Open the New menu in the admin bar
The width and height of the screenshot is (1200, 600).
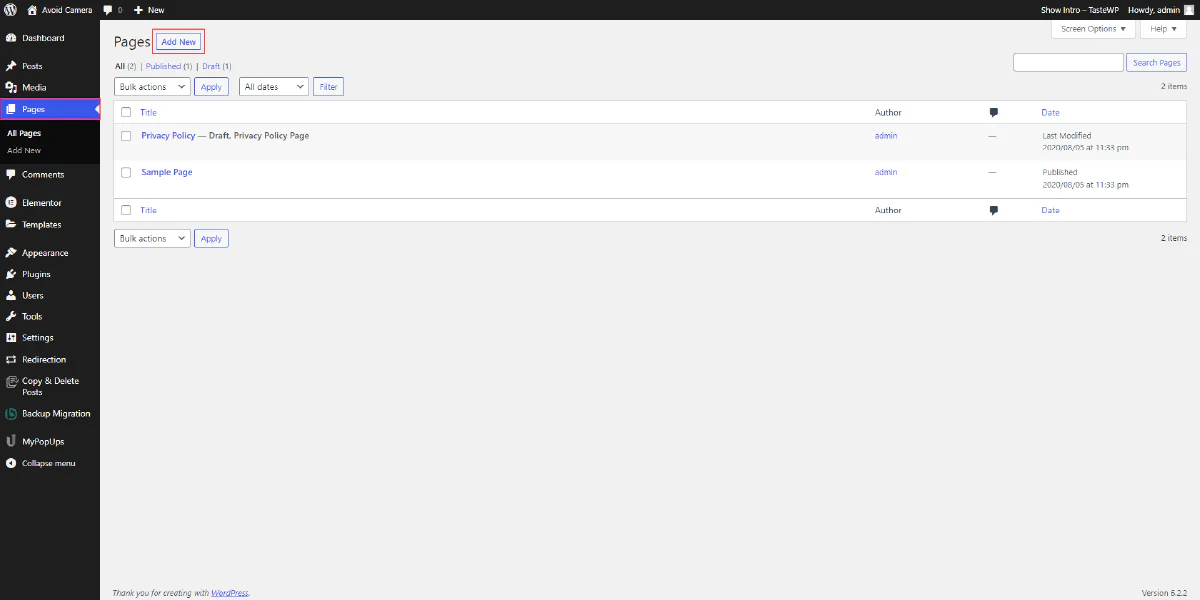tap(148, 9)
